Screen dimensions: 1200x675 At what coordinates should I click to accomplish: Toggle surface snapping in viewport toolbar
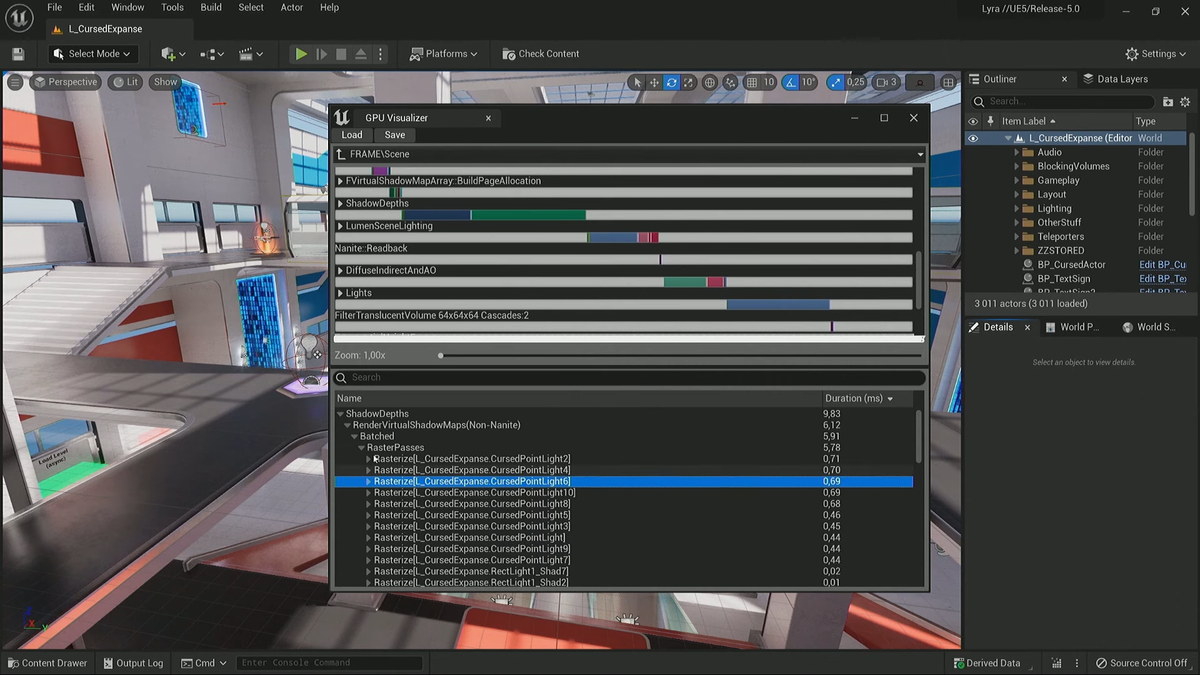pos(731,82)
